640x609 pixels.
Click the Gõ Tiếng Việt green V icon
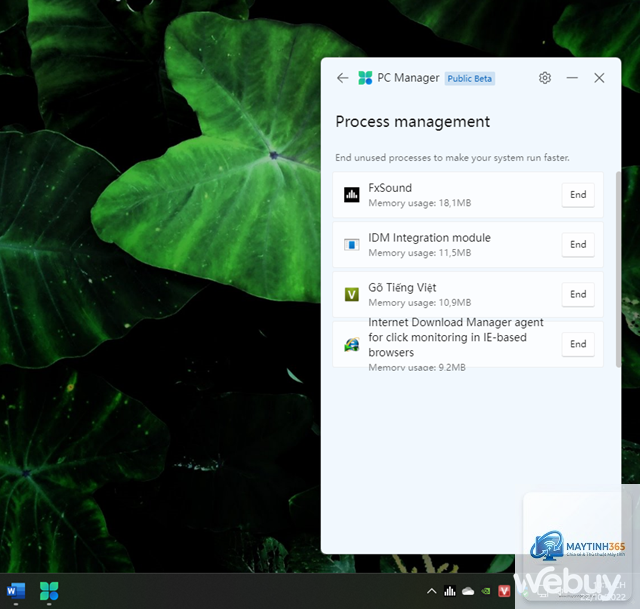pos(351,294)
